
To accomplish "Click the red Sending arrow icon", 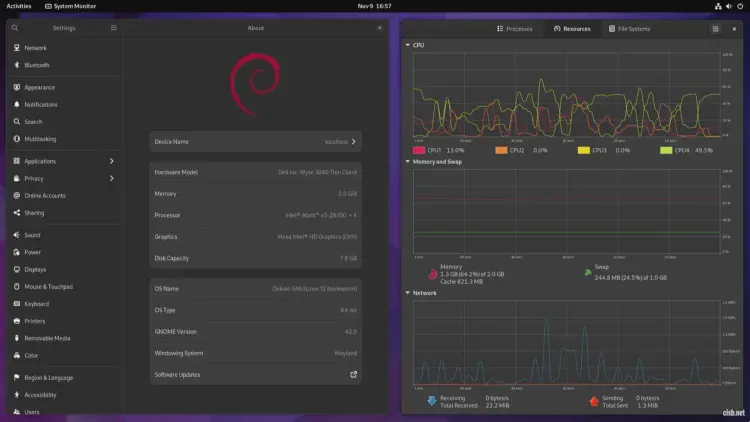I will coord(594,401).
